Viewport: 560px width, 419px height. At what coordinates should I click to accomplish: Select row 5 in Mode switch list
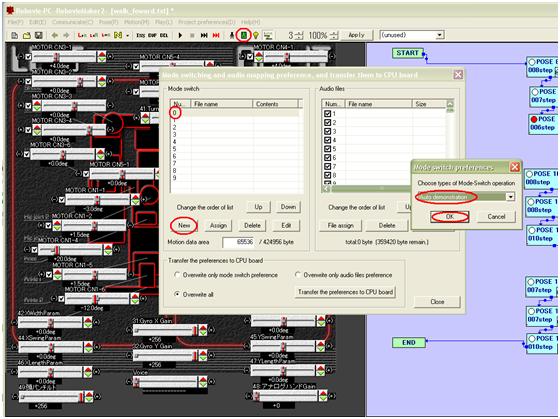[236, 149]
